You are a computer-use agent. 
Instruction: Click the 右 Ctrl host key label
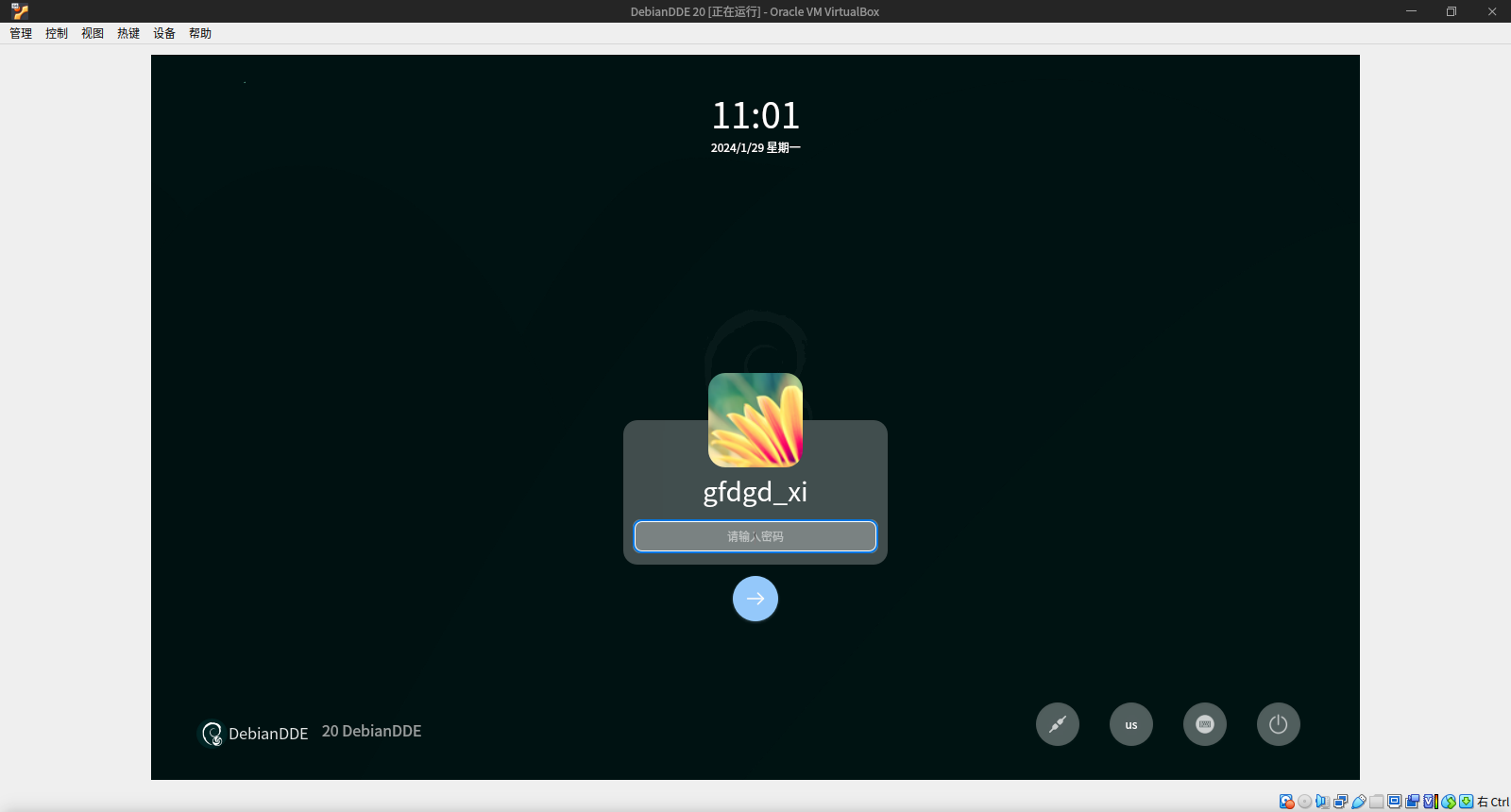click(x=1493, y=802)
